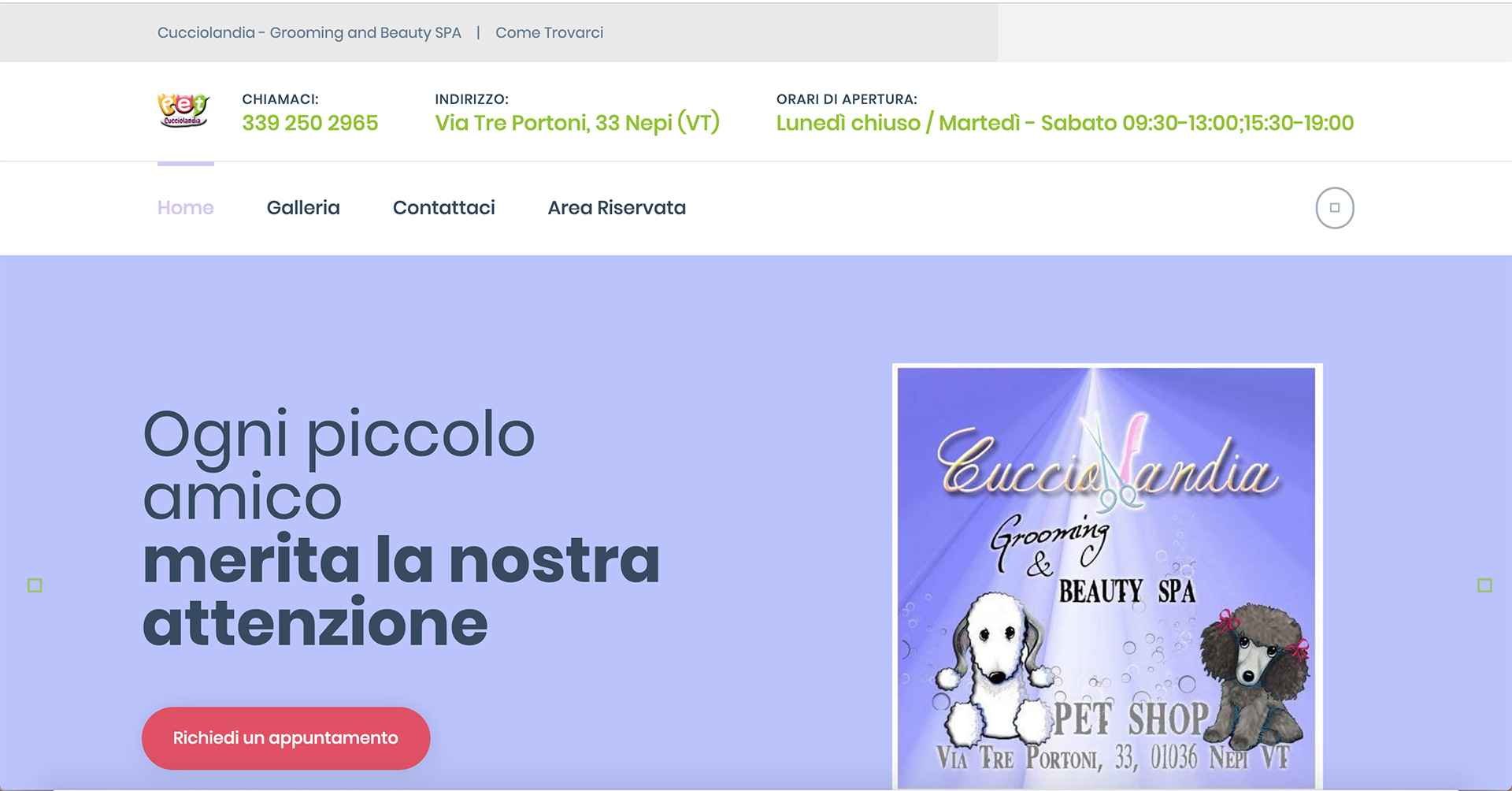1512x791 pixels.
Task: Click the merita la nostra attenzione text
Action: click(401, 591)
